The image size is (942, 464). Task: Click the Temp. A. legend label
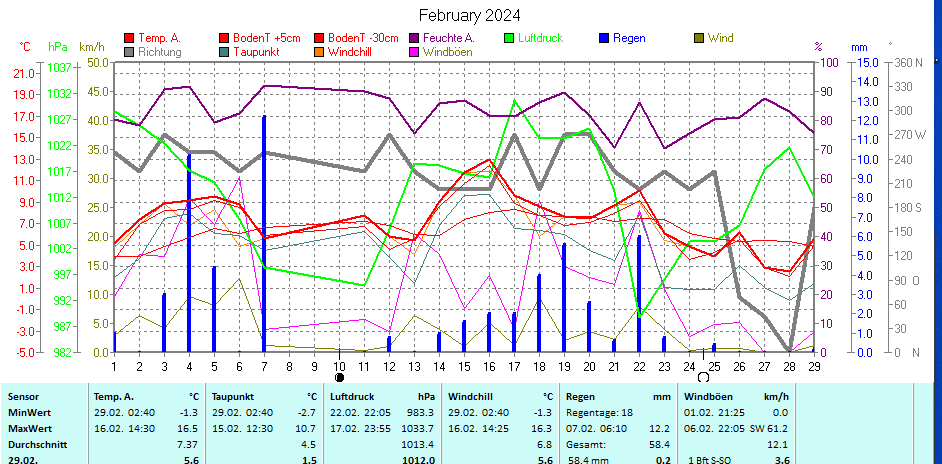click(159, 38)
